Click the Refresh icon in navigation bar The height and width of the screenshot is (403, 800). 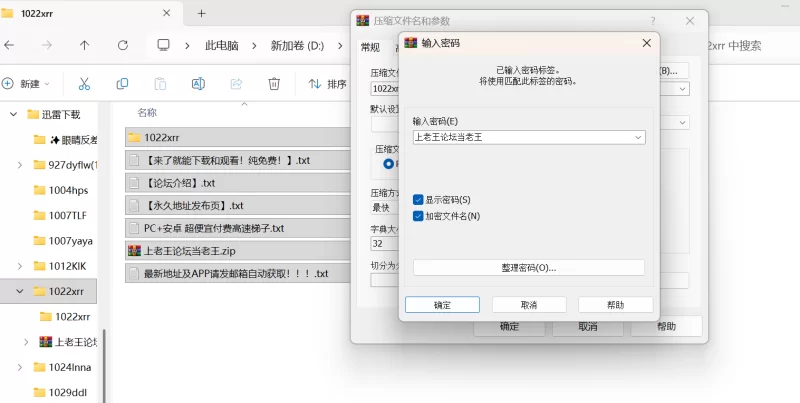122,45
